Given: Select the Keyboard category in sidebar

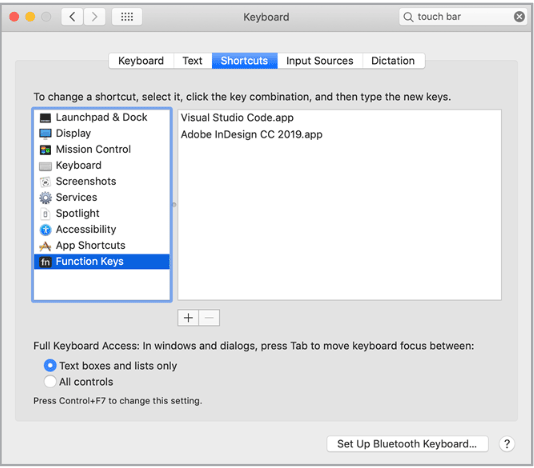Looking at the screenshot, I should [101, 165].
